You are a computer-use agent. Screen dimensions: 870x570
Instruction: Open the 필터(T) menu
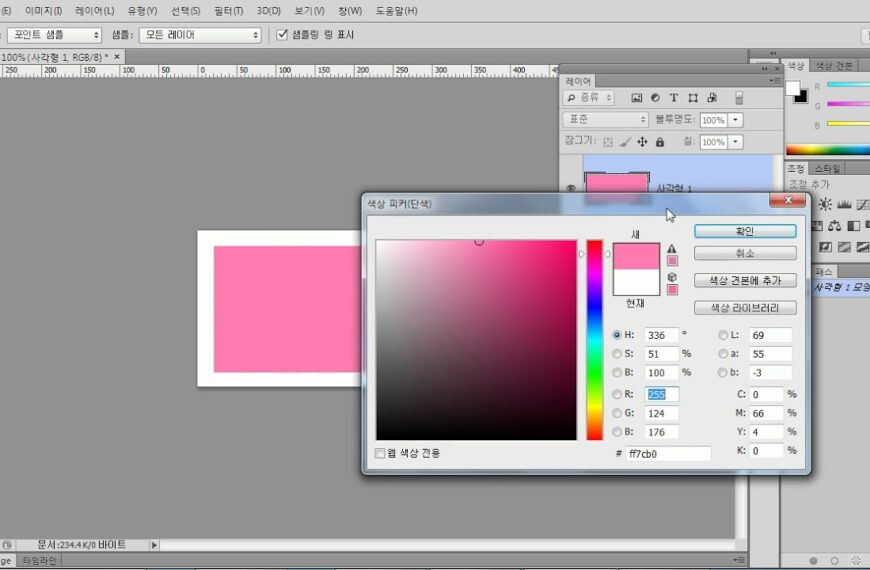coord(229,11)
